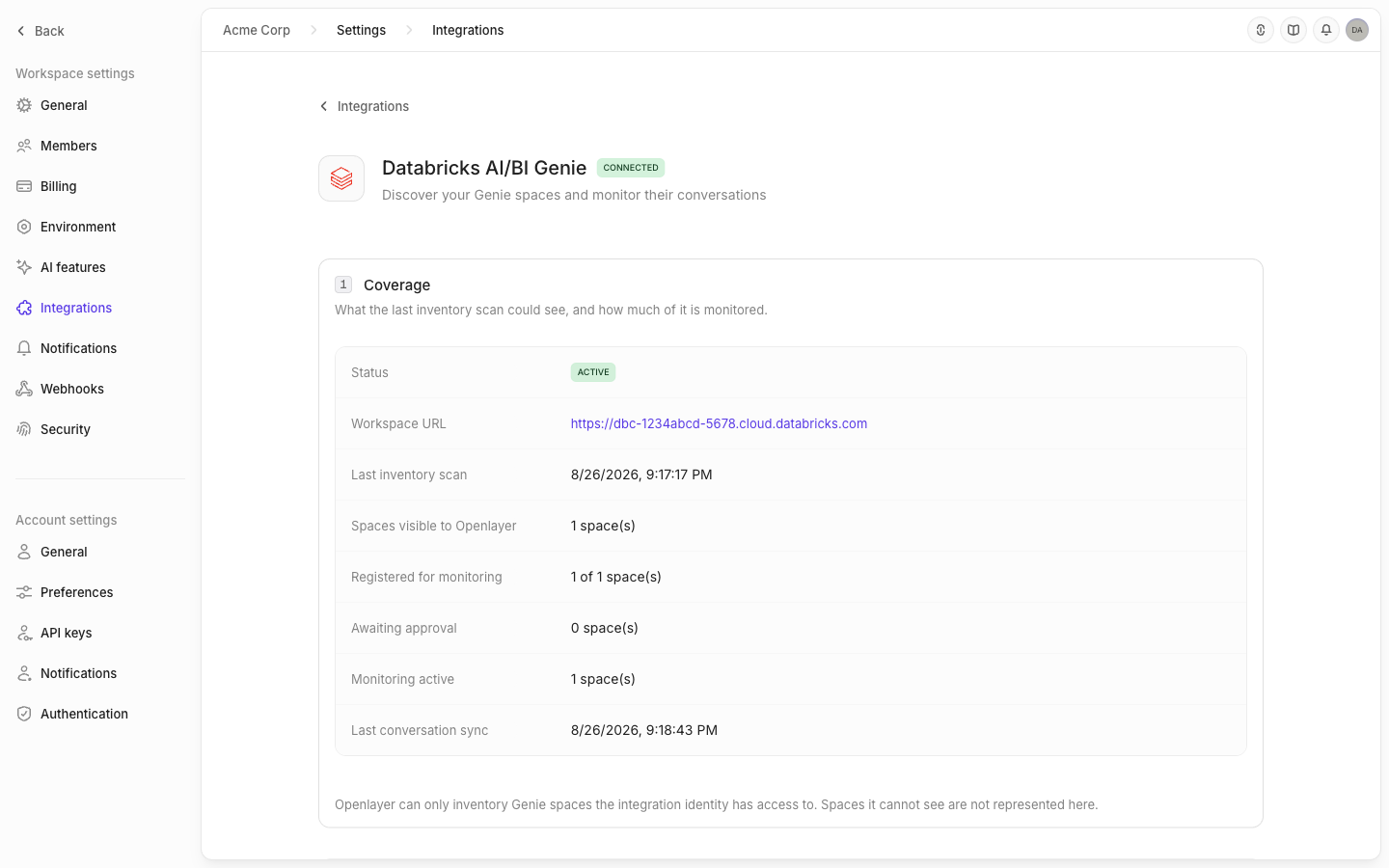Click the Billing card icon
The height and width of the screenshot is (868, 1389).
24,186
